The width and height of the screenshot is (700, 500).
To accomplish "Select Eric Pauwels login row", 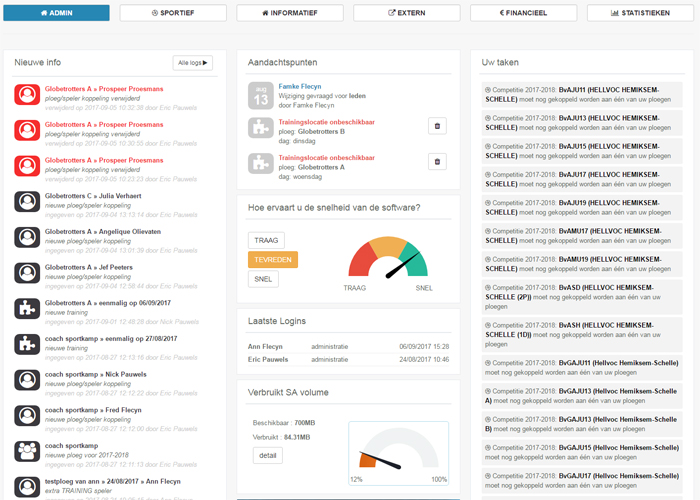I will [x=348, y=360].
